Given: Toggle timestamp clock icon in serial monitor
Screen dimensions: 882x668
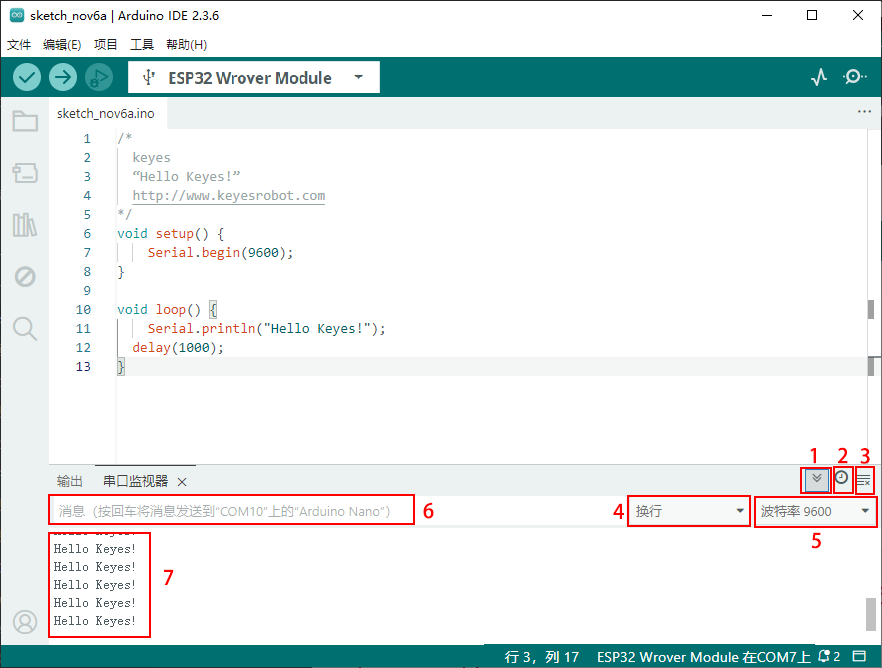Looking at the screenshot, I should pyautogui.click(x=842, y=479).
